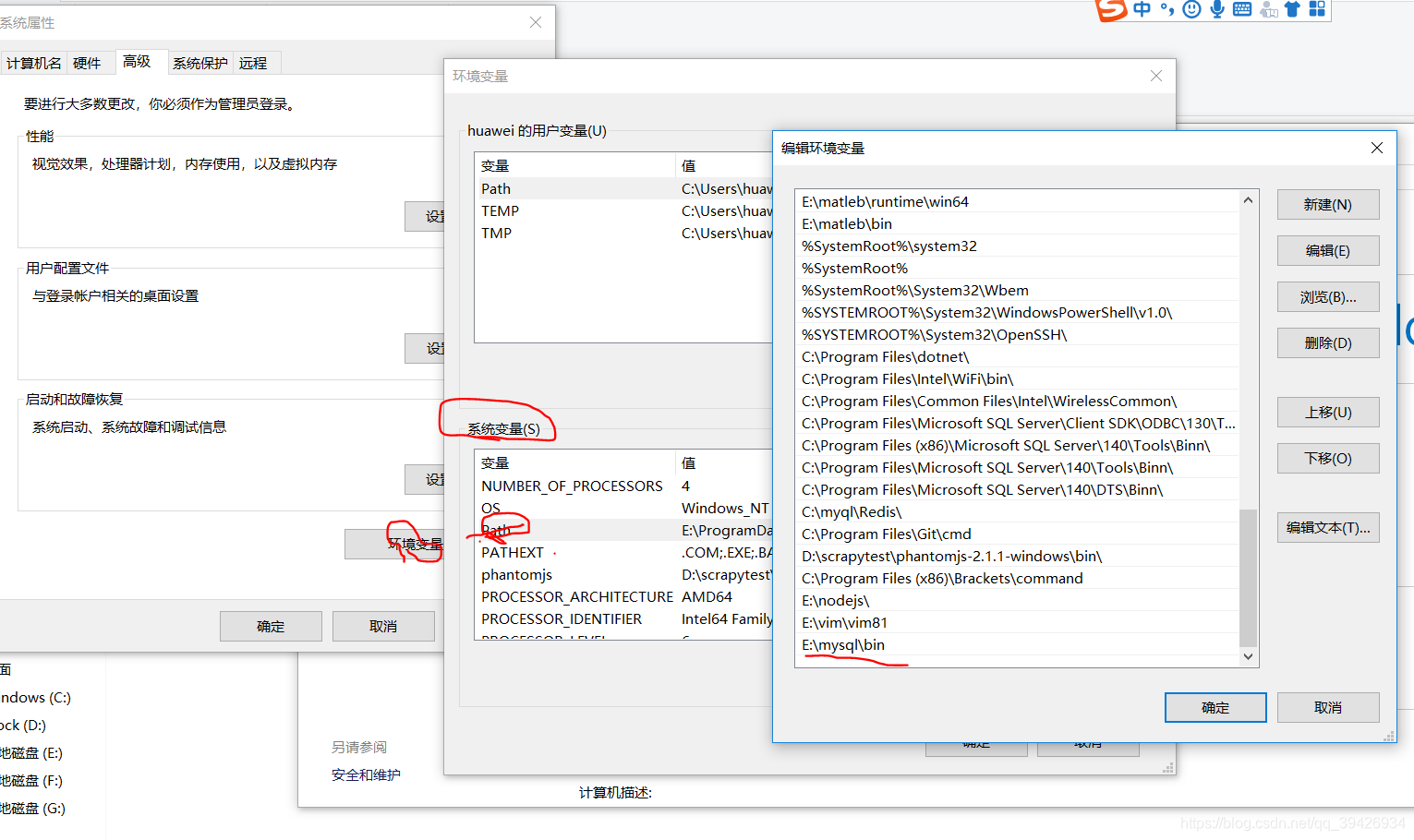Click the path list scroll down arrow
Viewport: 1414px width, 840px height.
pyautogui.click(x=1248, y=657)
